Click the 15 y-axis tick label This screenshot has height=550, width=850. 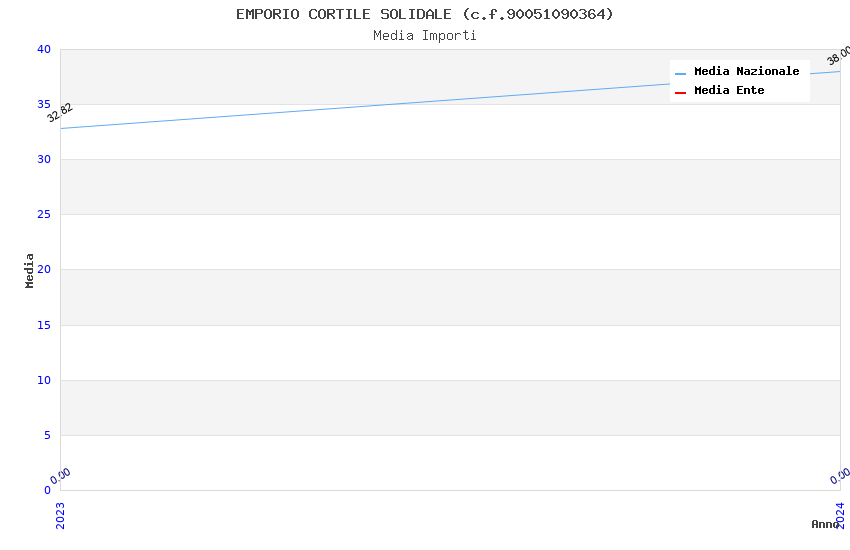(44, 325)
